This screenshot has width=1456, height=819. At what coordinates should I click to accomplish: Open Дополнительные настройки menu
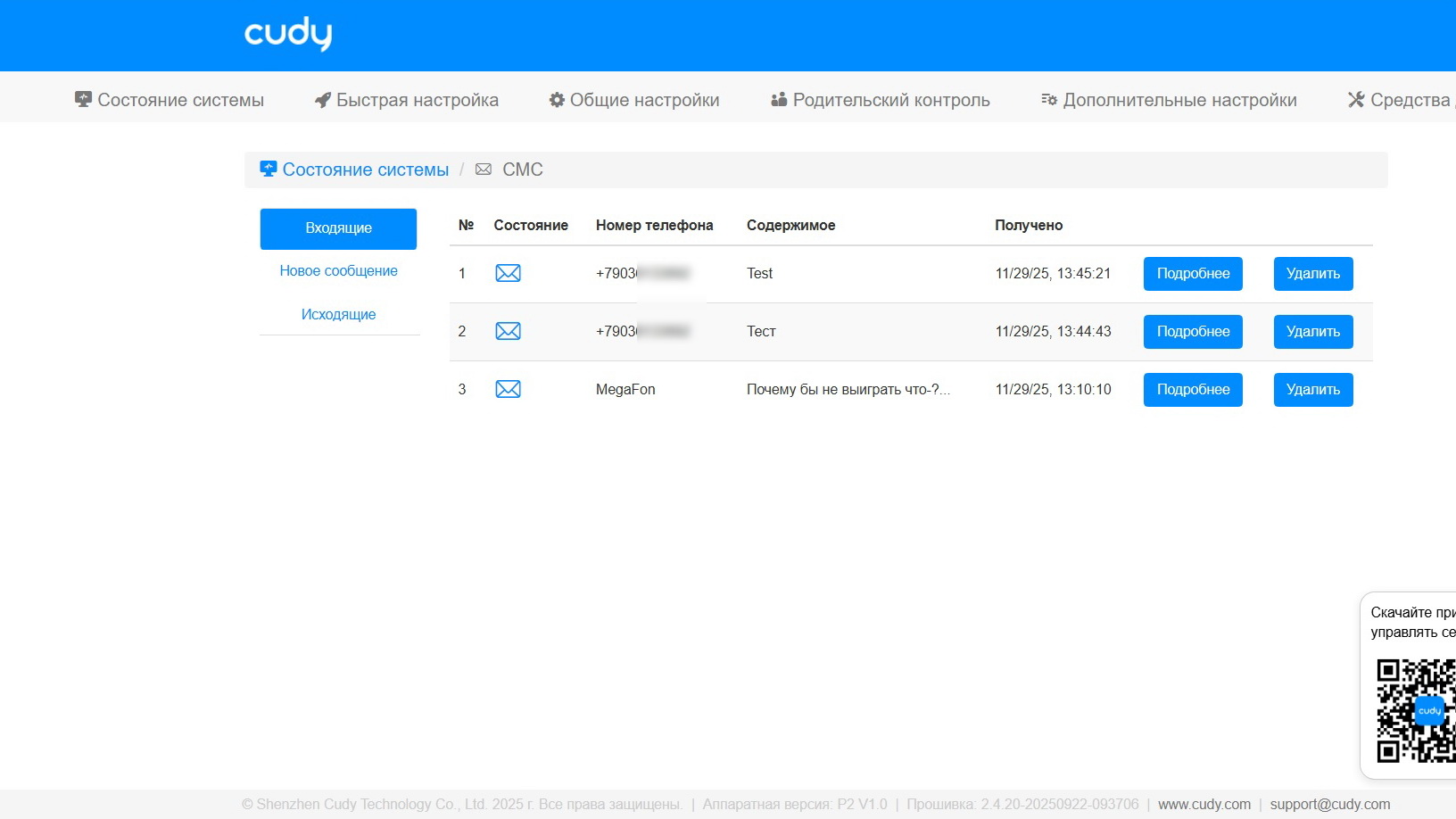coord(1169,100)
